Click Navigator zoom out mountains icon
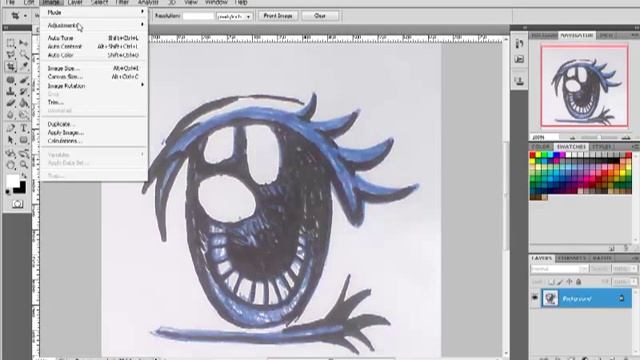 (573, 138)
